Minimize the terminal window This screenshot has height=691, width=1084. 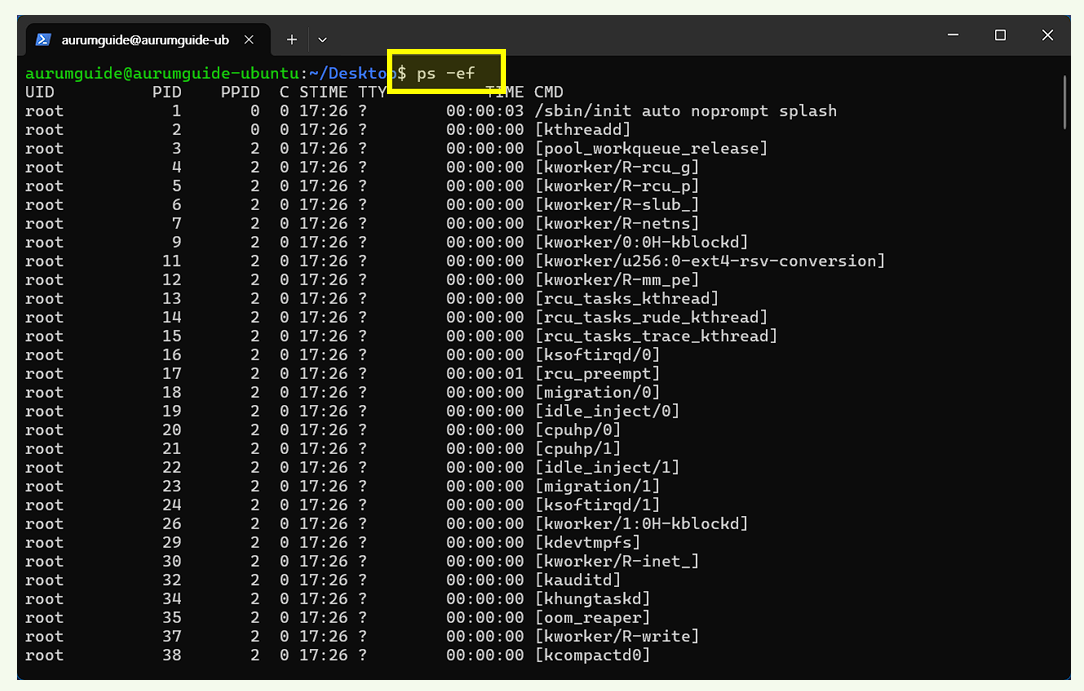[953, 35]
